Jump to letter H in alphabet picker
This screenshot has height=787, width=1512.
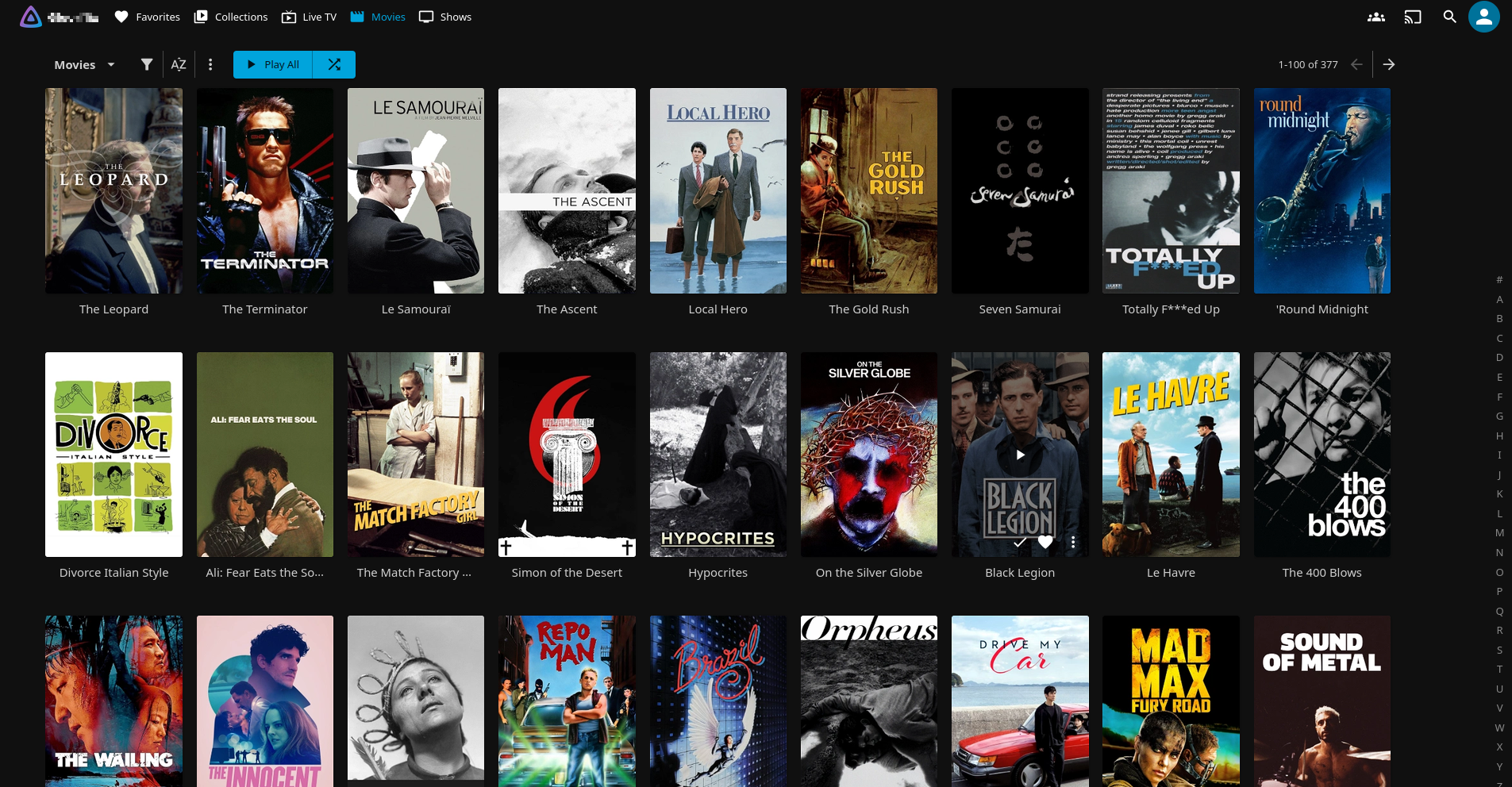1499,436
